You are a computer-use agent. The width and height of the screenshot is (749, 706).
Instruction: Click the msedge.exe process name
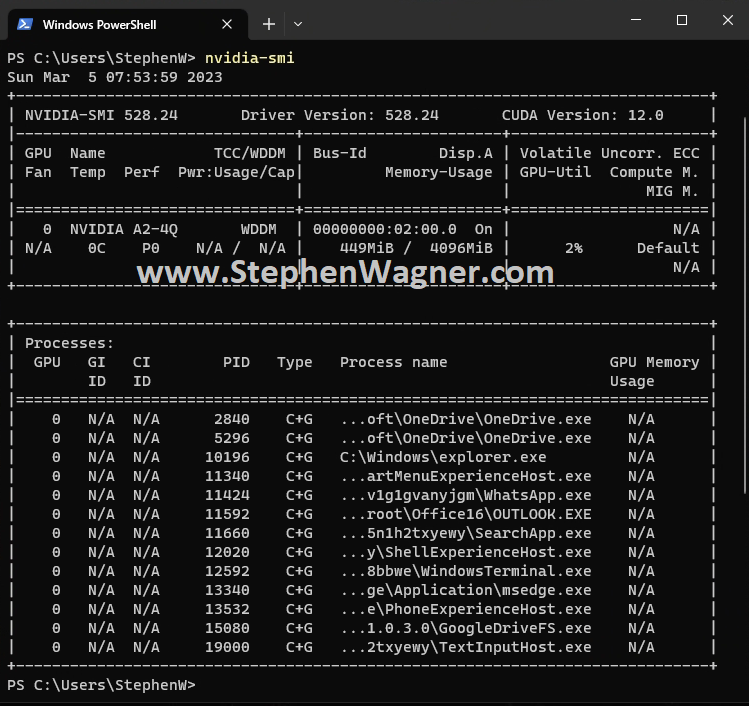[466, 590]
